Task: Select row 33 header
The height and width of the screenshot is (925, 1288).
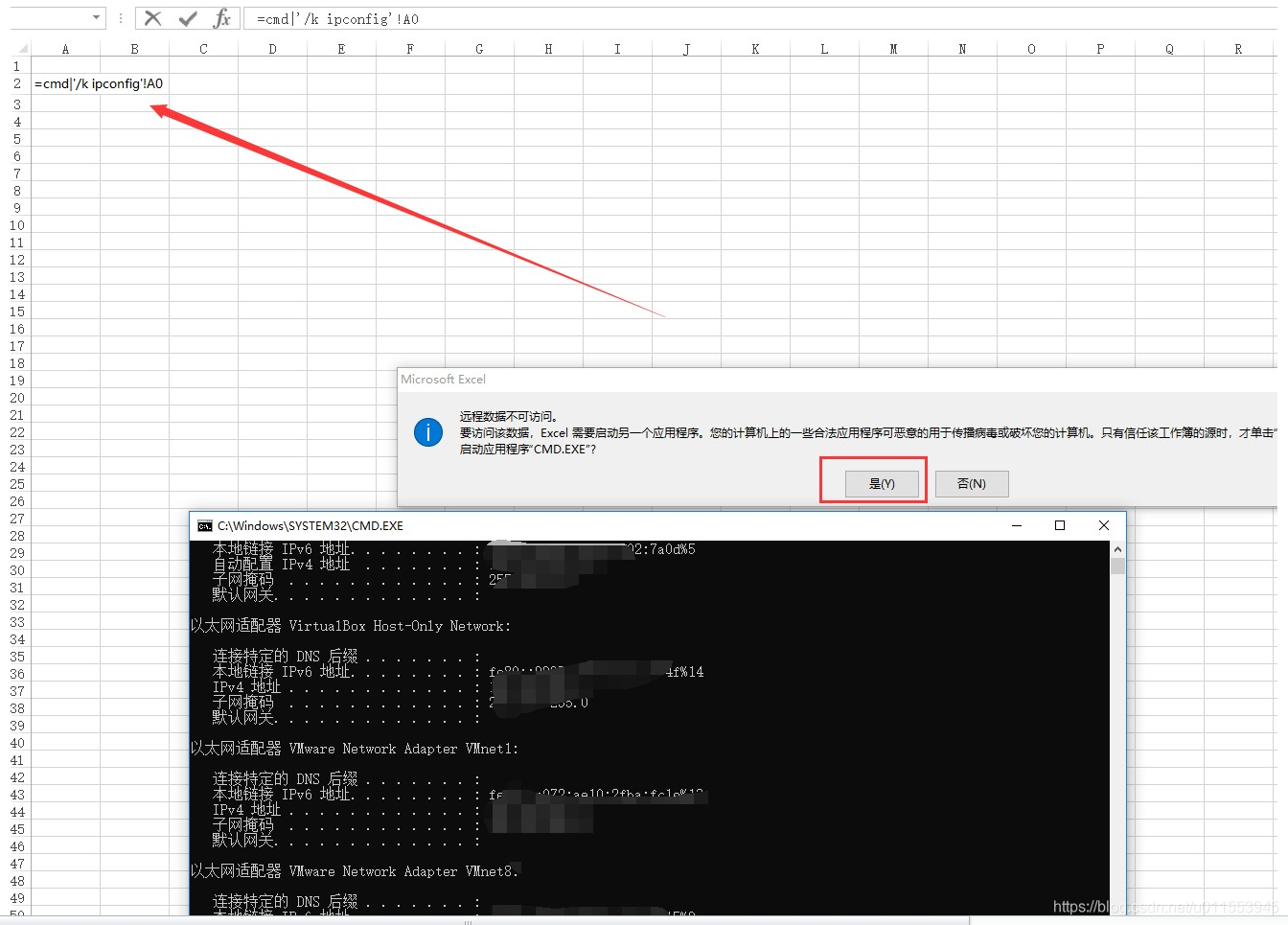Action: click(x=16, y=622)
